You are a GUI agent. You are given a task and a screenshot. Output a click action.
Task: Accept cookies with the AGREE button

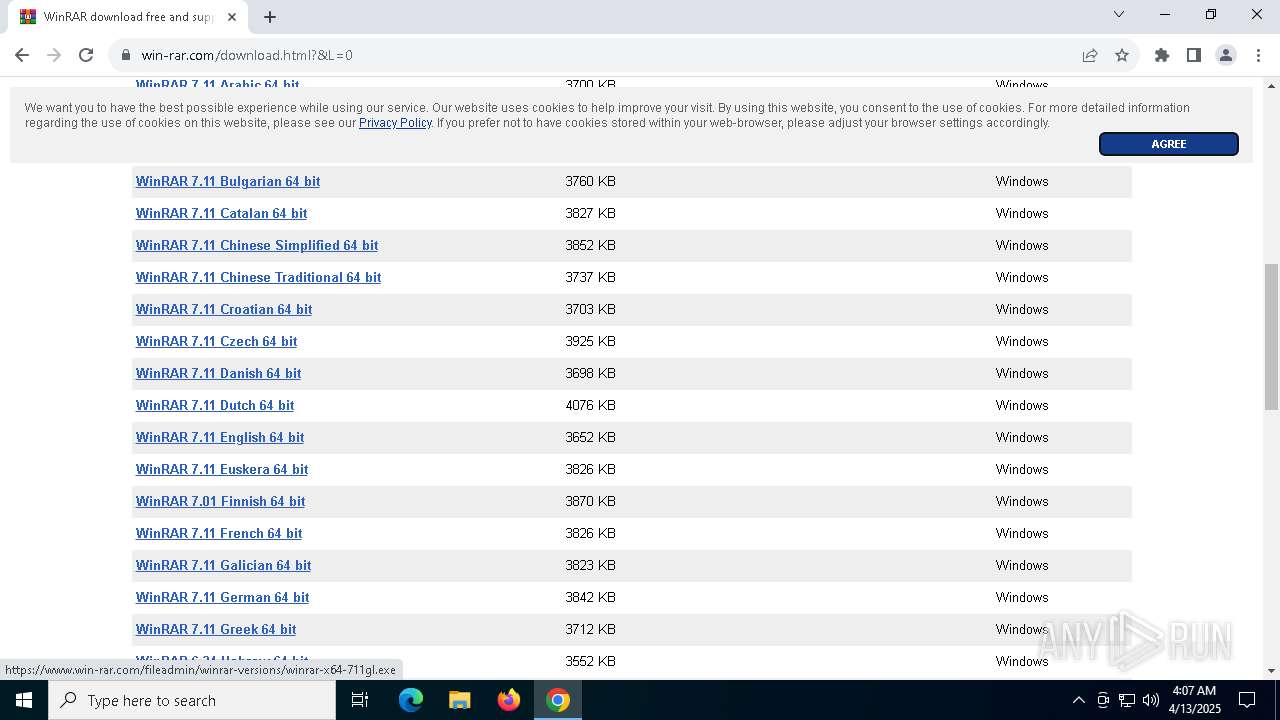[1168, 144]
